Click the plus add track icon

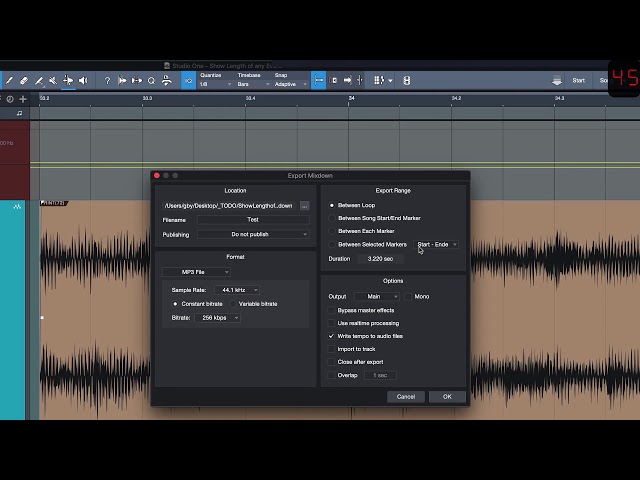pos(23,99)
